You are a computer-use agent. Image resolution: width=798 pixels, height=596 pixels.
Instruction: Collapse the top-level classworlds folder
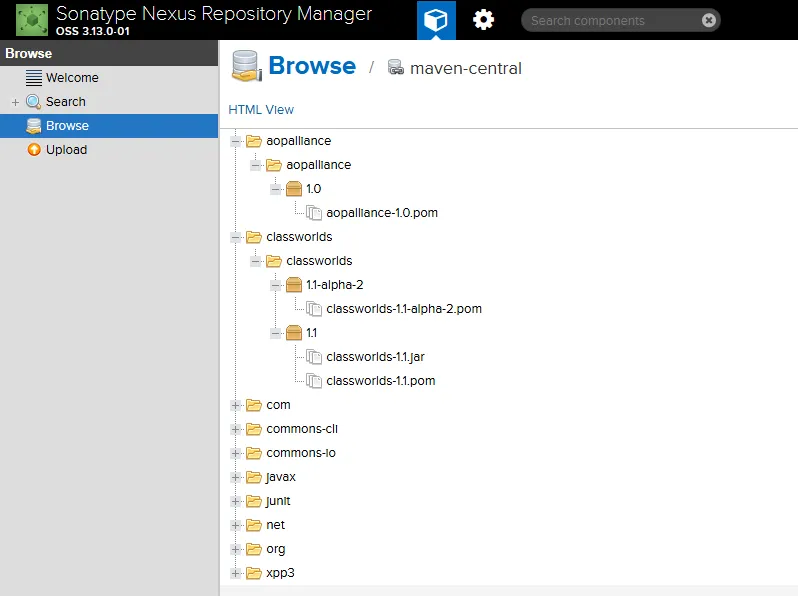(x=236, y=237)
